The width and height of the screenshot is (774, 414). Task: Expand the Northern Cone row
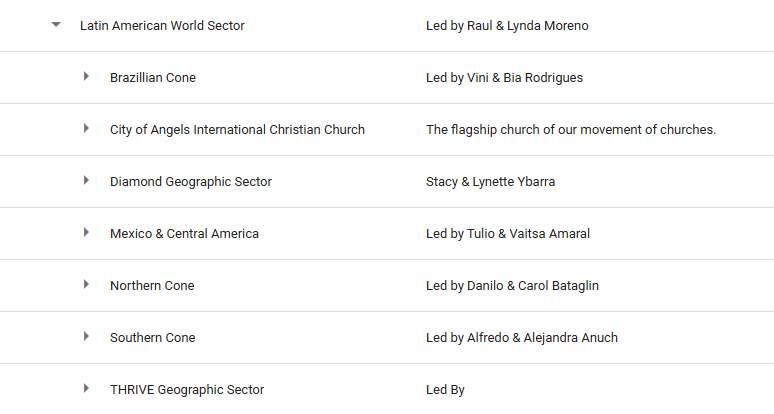tap(87, 285)
